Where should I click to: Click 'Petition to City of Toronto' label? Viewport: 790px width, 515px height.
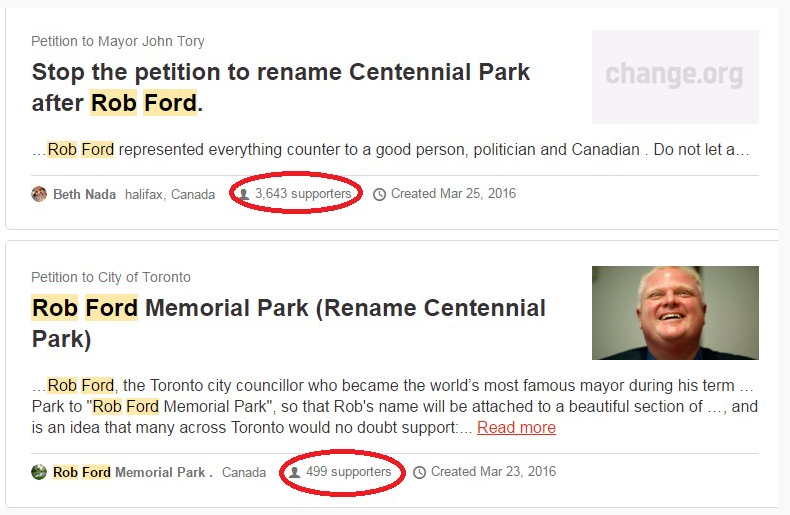coord(111,277)
